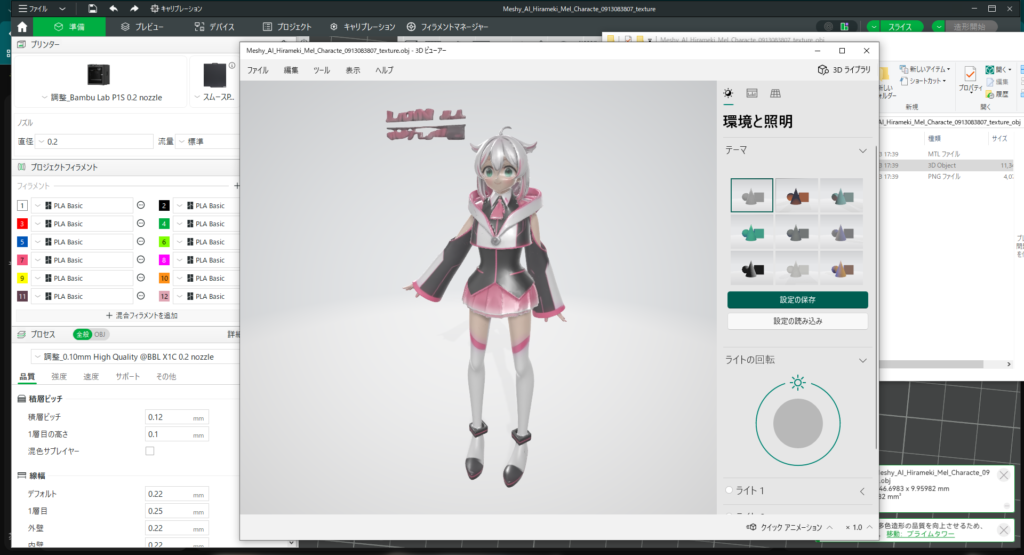Switch to the プレビュー tab

pyautogui.click(x=142, y=27)
